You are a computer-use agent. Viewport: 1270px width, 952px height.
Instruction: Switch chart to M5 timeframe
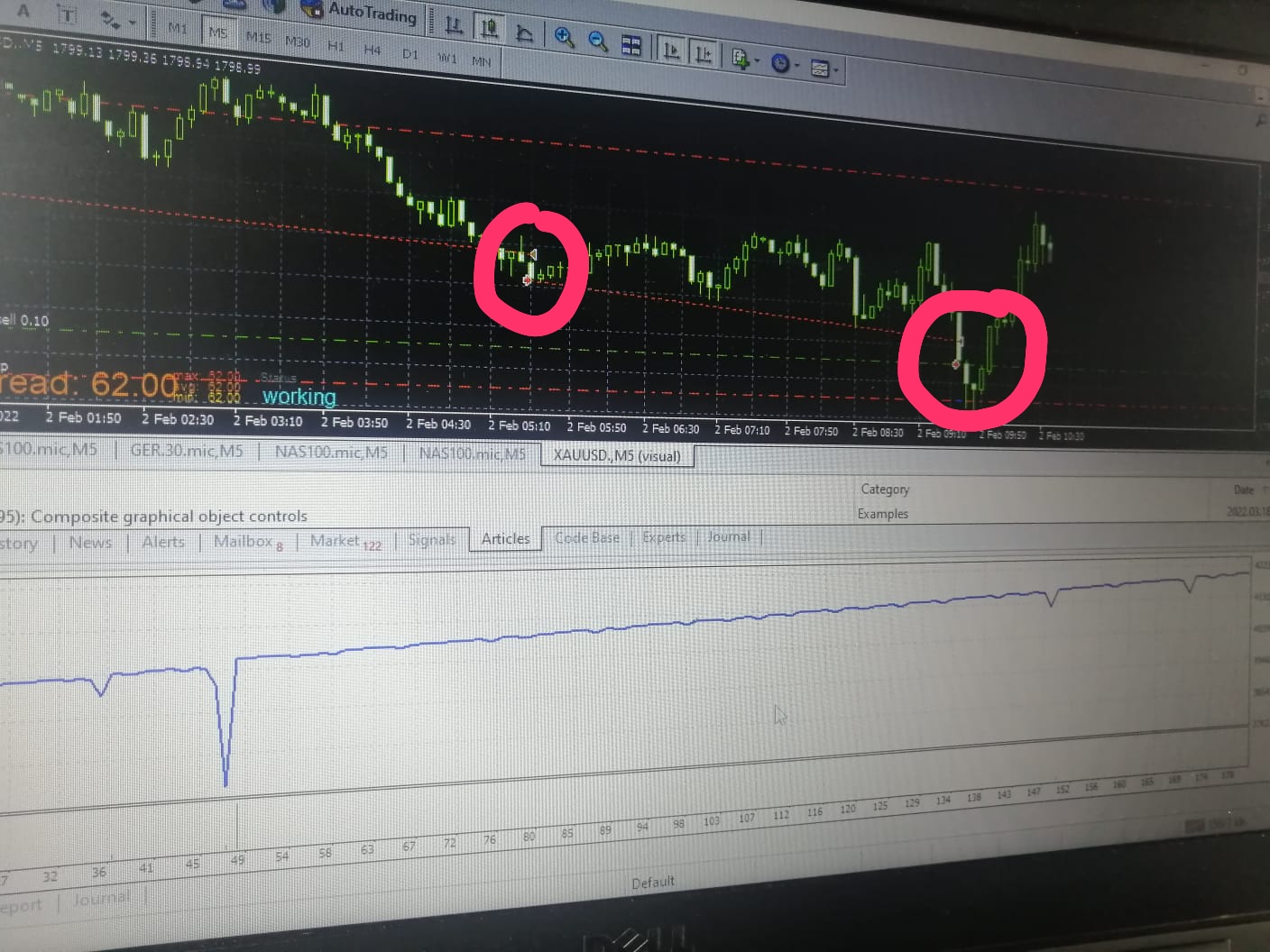(x=217, y=32)
